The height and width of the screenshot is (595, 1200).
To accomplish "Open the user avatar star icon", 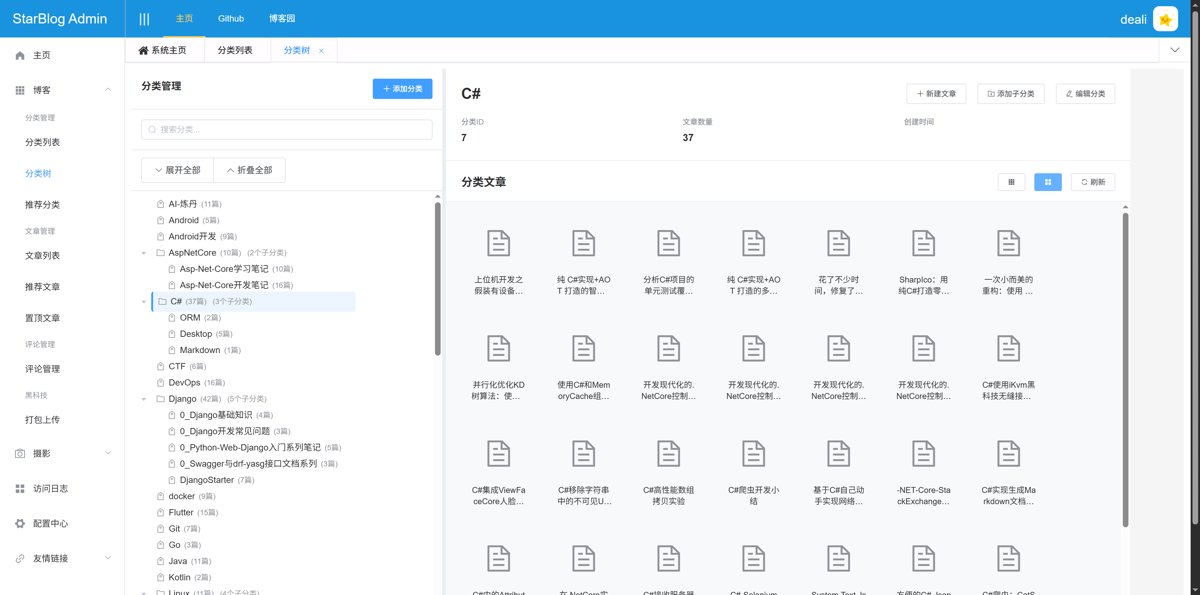I will pos(1164,19).
